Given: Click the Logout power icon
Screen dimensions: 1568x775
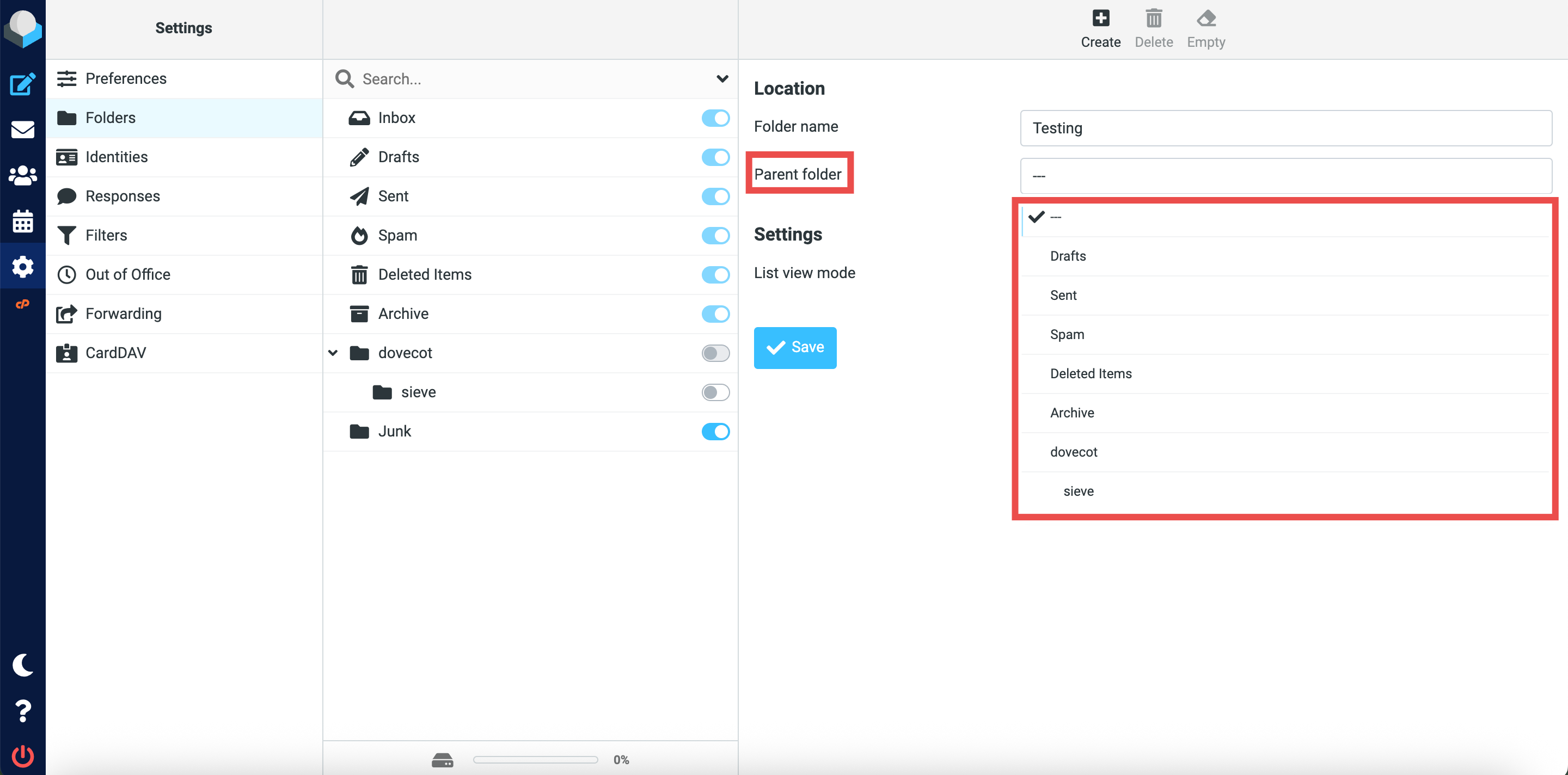Looking at the screenshot, I should (22, 755).
